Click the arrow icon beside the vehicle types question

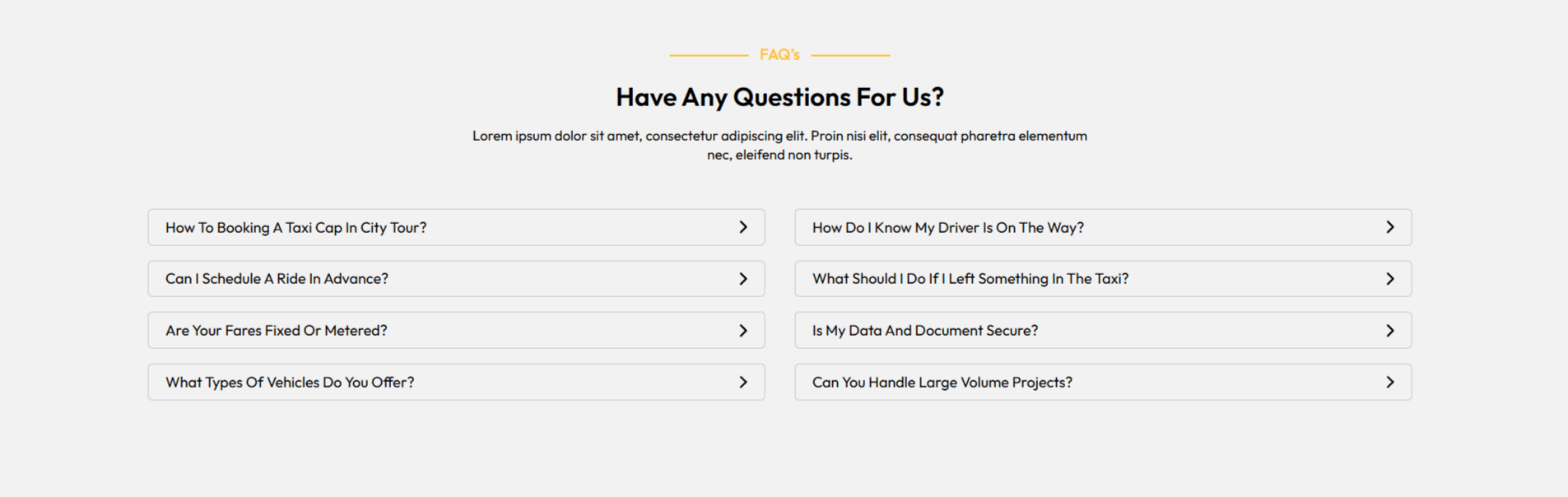pyautogui.click(x=743, y=383)
